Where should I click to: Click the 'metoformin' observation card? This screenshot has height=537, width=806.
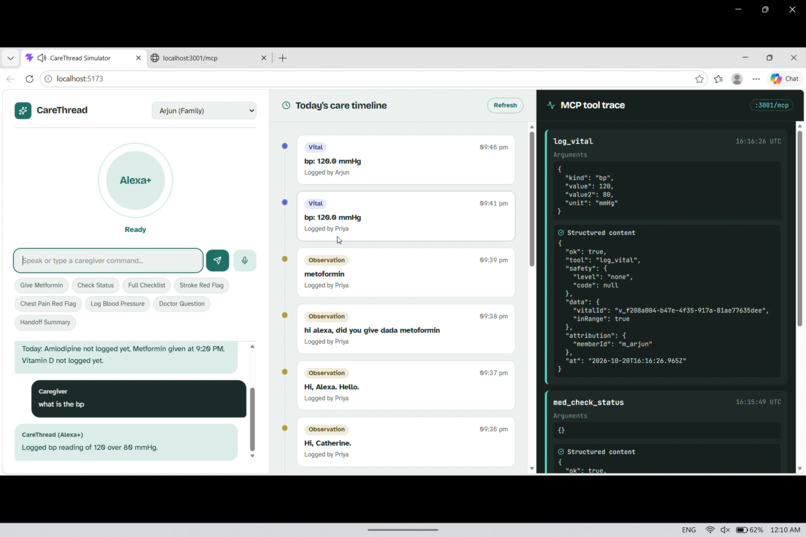(x=406, y=272)
